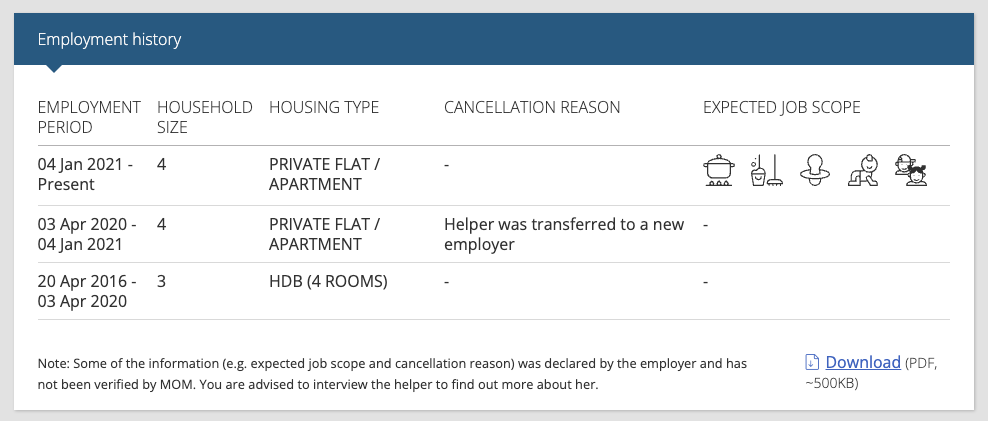
Task: Click the MOM verification note text
Action: [392, 374]
